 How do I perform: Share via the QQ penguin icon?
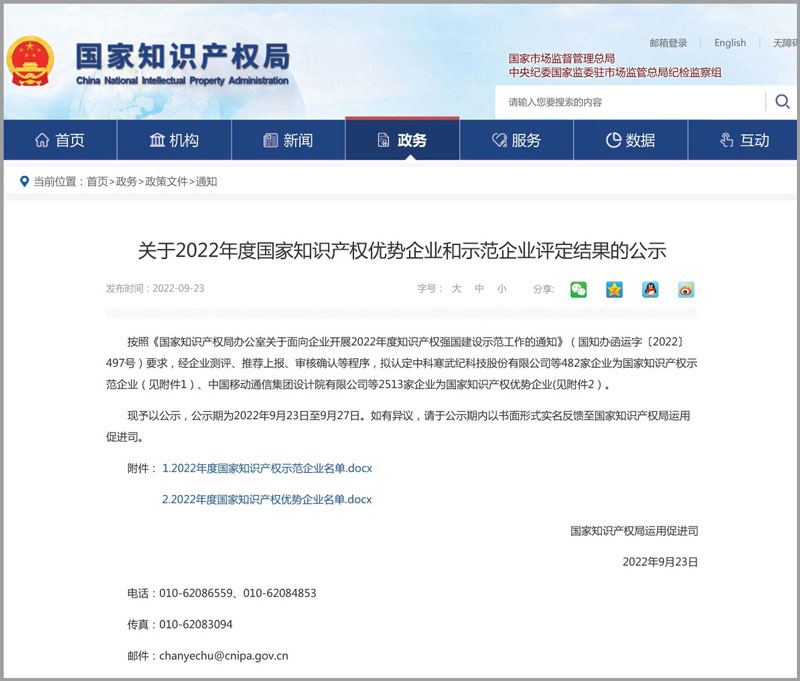coord(650,289)
